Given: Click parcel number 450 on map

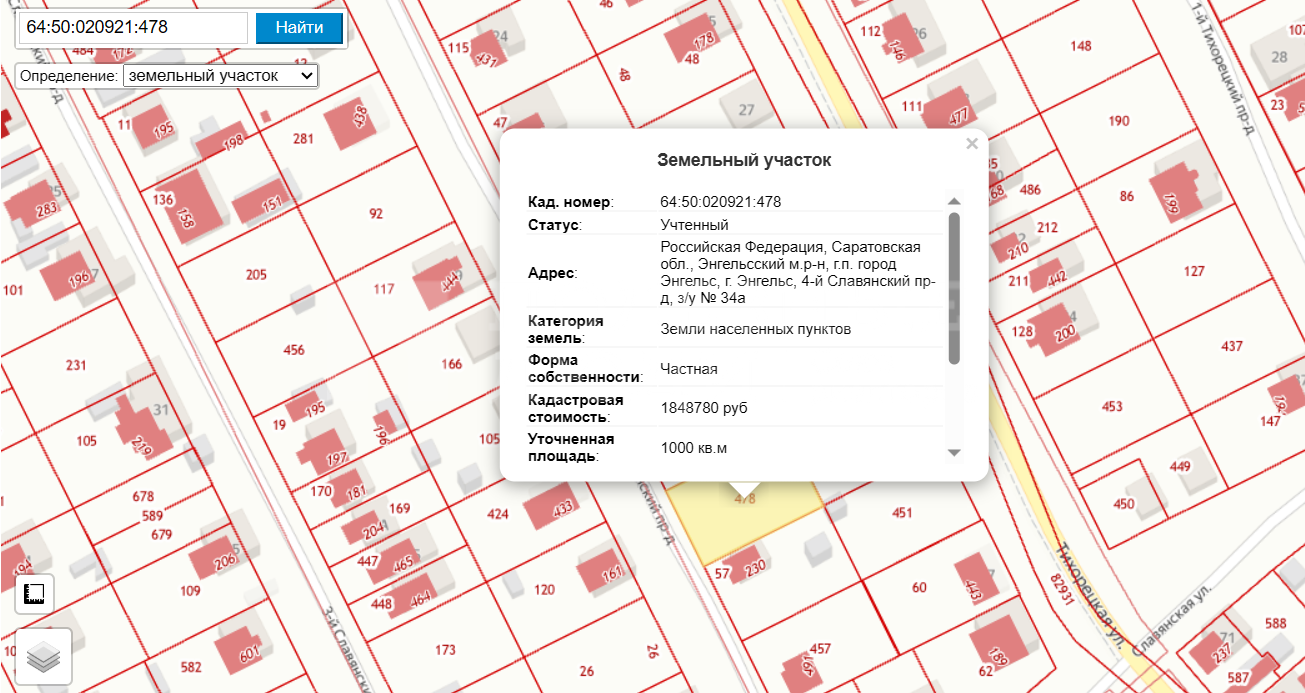Looking at the screenshot, I should [1124, 504].
